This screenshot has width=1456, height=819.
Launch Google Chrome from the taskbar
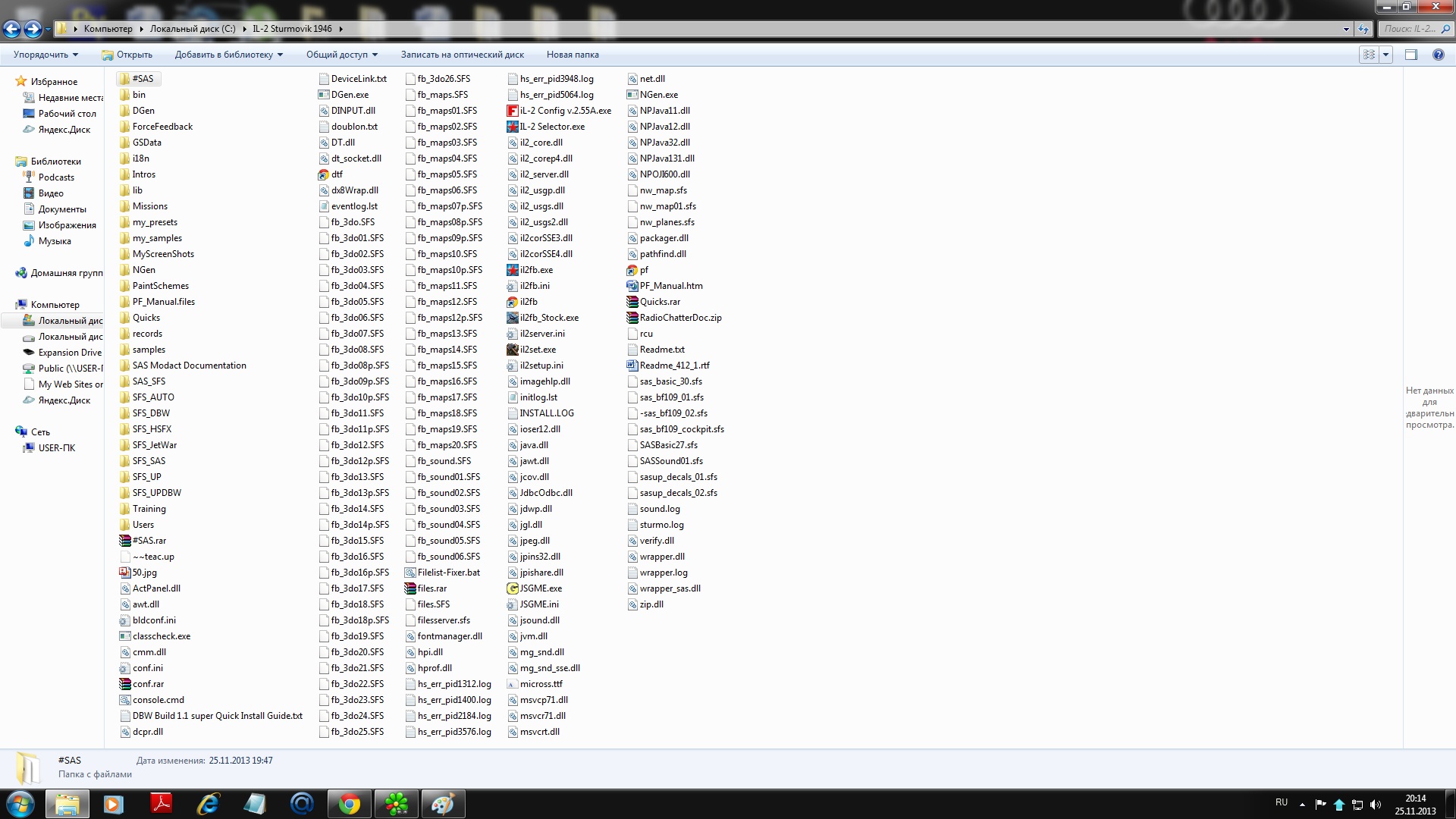click(x=350, y=804)
